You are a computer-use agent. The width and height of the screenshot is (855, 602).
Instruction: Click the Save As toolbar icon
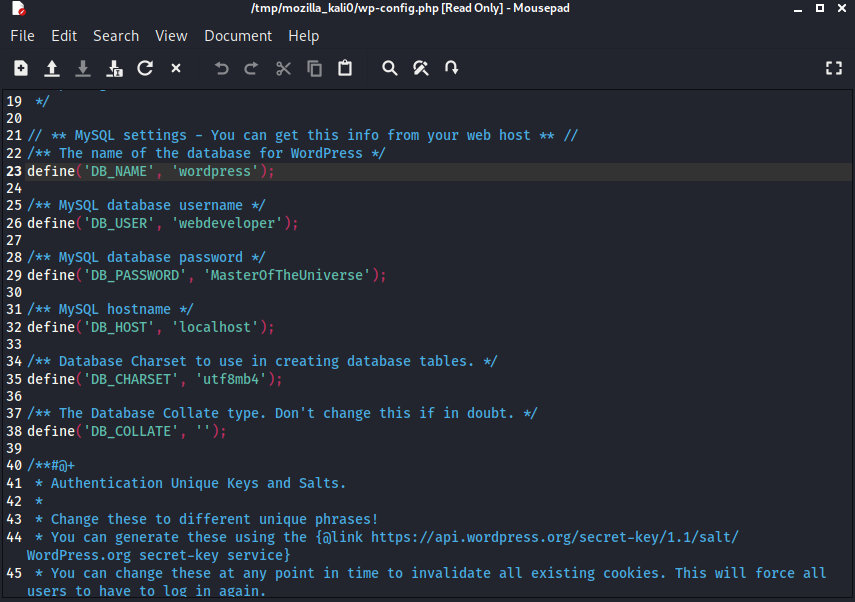coord(114,68)
